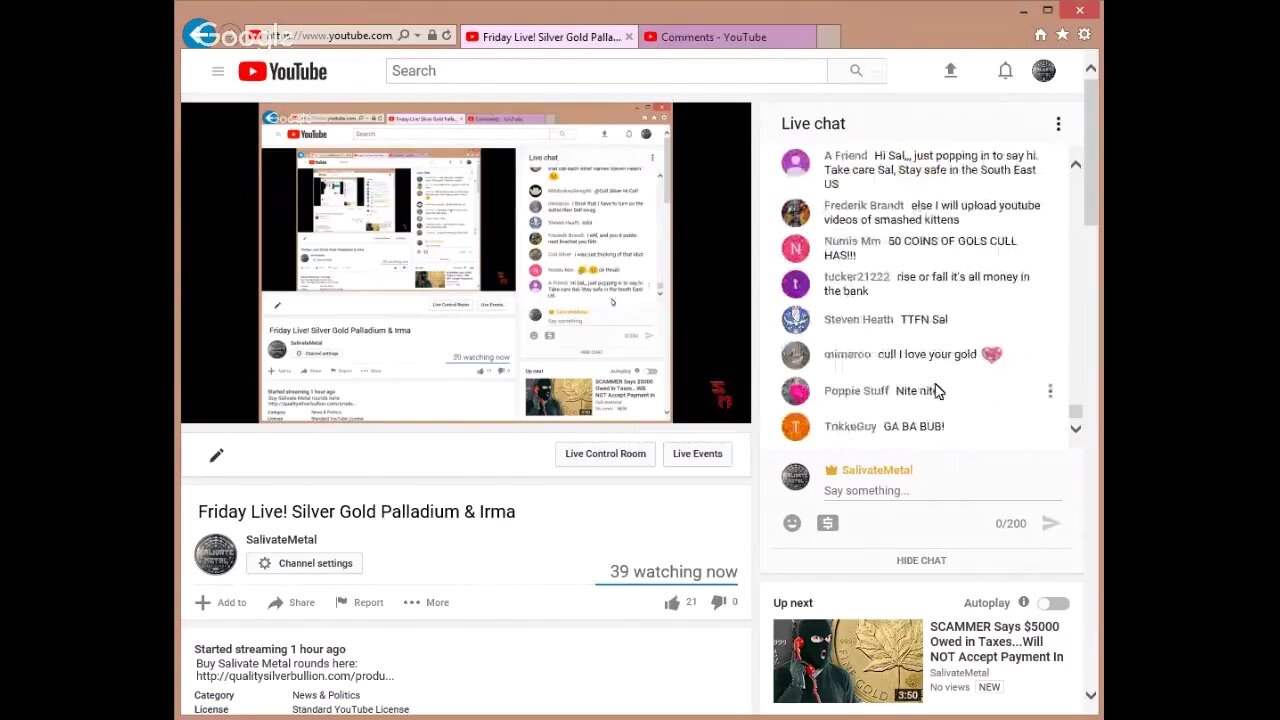Click the Say something chat input

[942, 491]
